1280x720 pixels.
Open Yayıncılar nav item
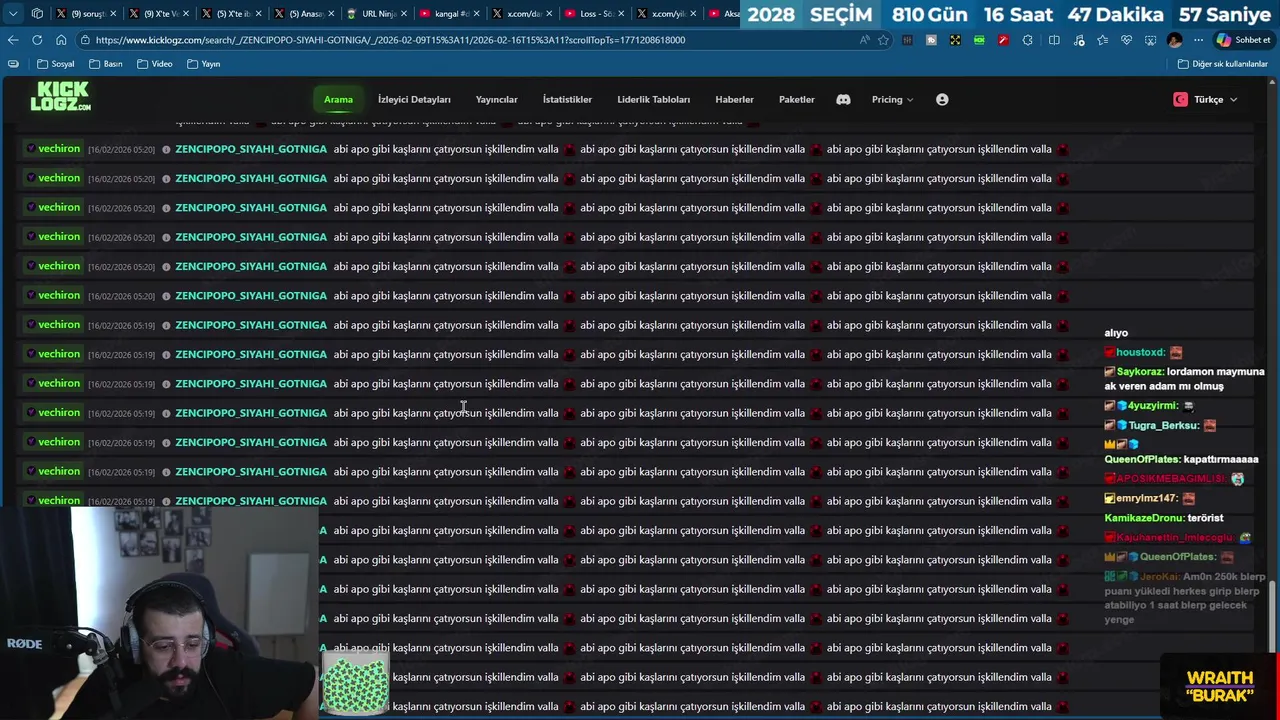point(496,100)
